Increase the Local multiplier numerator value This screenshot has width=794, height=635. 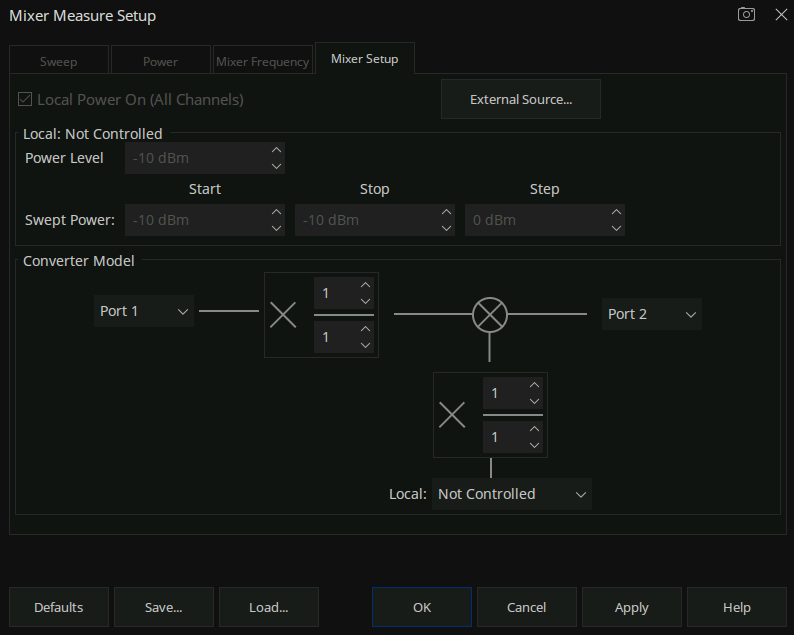[x=534, y=386]
